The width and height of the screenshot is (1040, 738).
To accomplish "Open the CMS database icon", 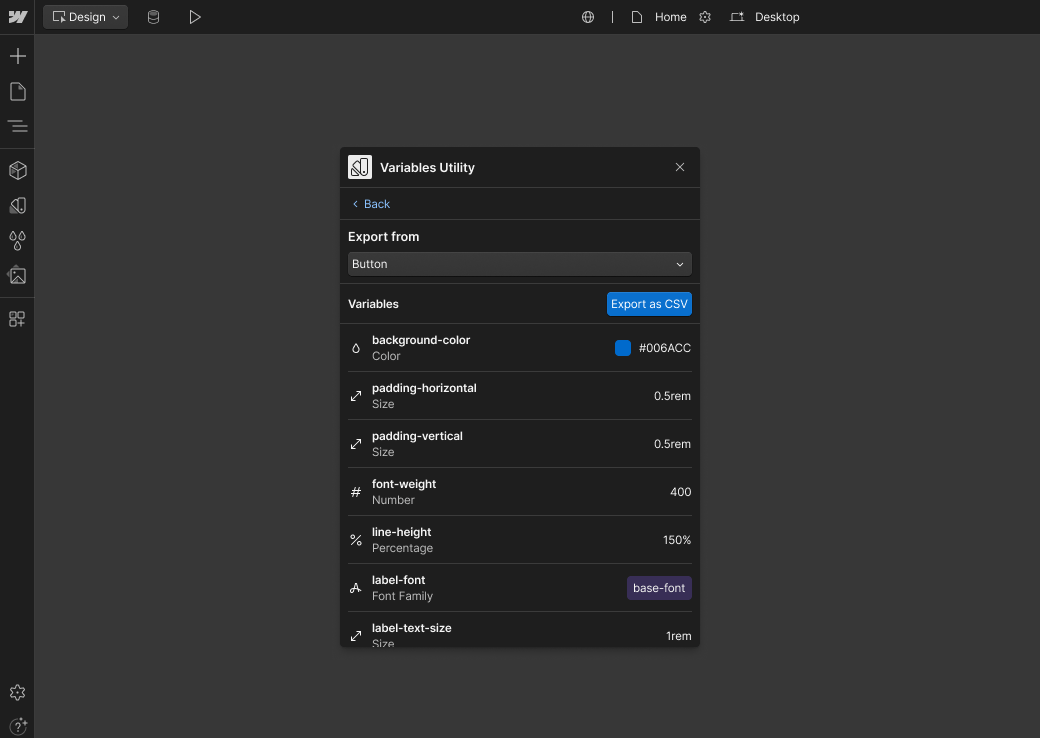I will pyautogui.click(x=153, y=17).
